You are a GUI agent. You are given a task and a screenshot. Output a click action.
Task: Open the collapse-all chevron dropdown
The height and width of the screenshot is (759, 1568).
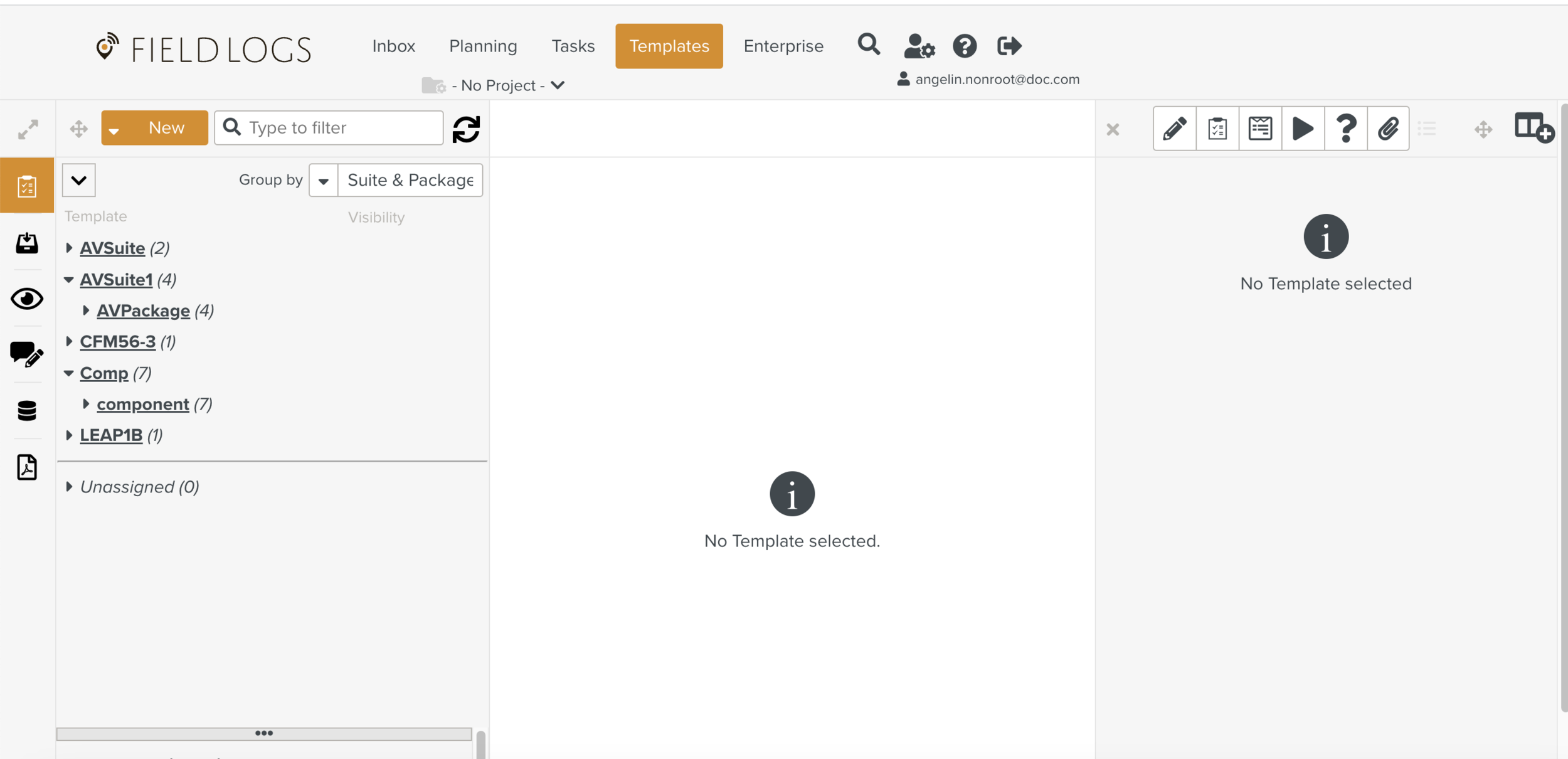pyautogui.click(x=79, y=181)
